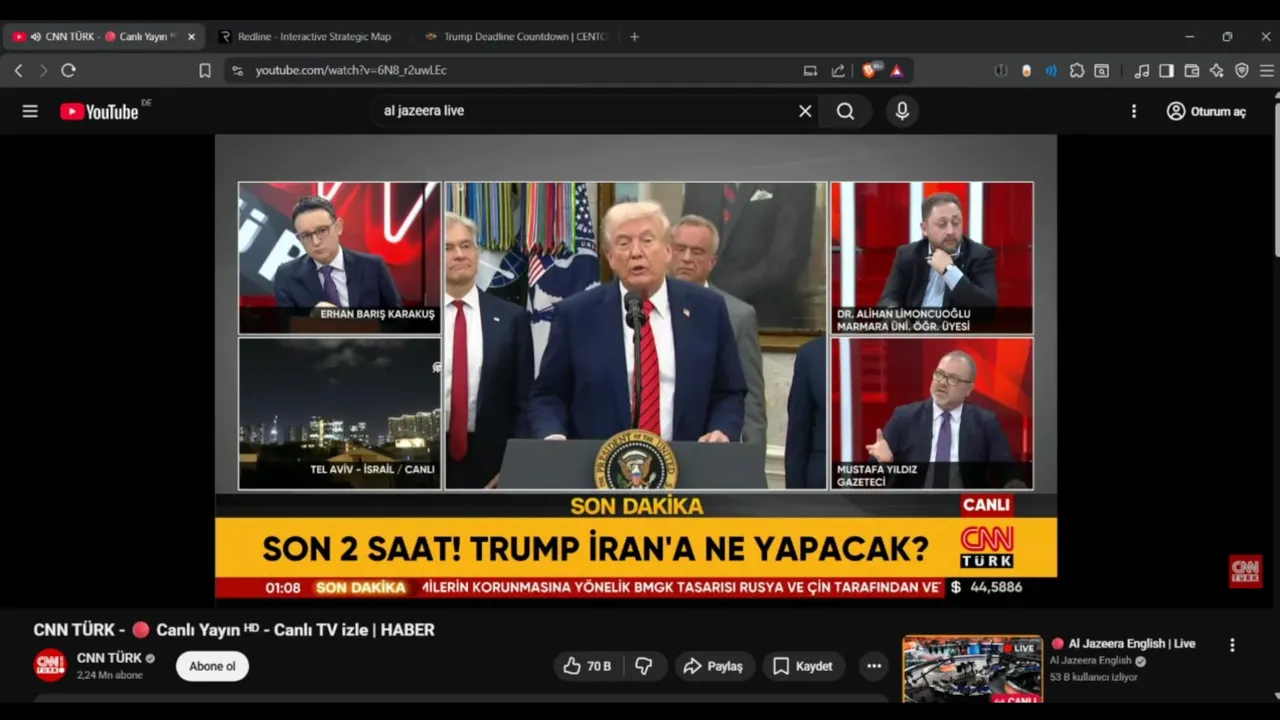
Task: Save the video with Kaydet
Action: (803, 666)
